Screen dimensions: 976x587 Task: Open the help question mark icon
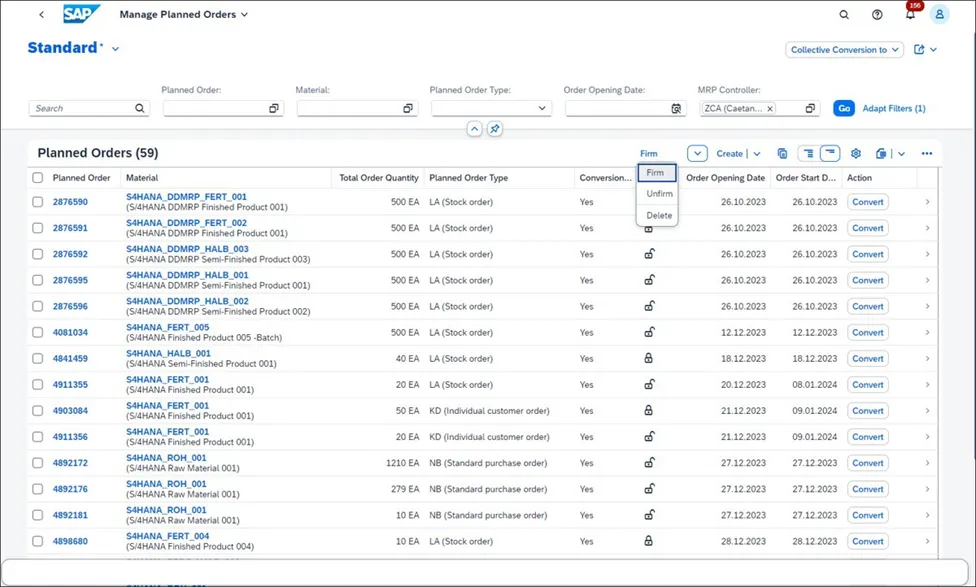(x=877, y=14)
